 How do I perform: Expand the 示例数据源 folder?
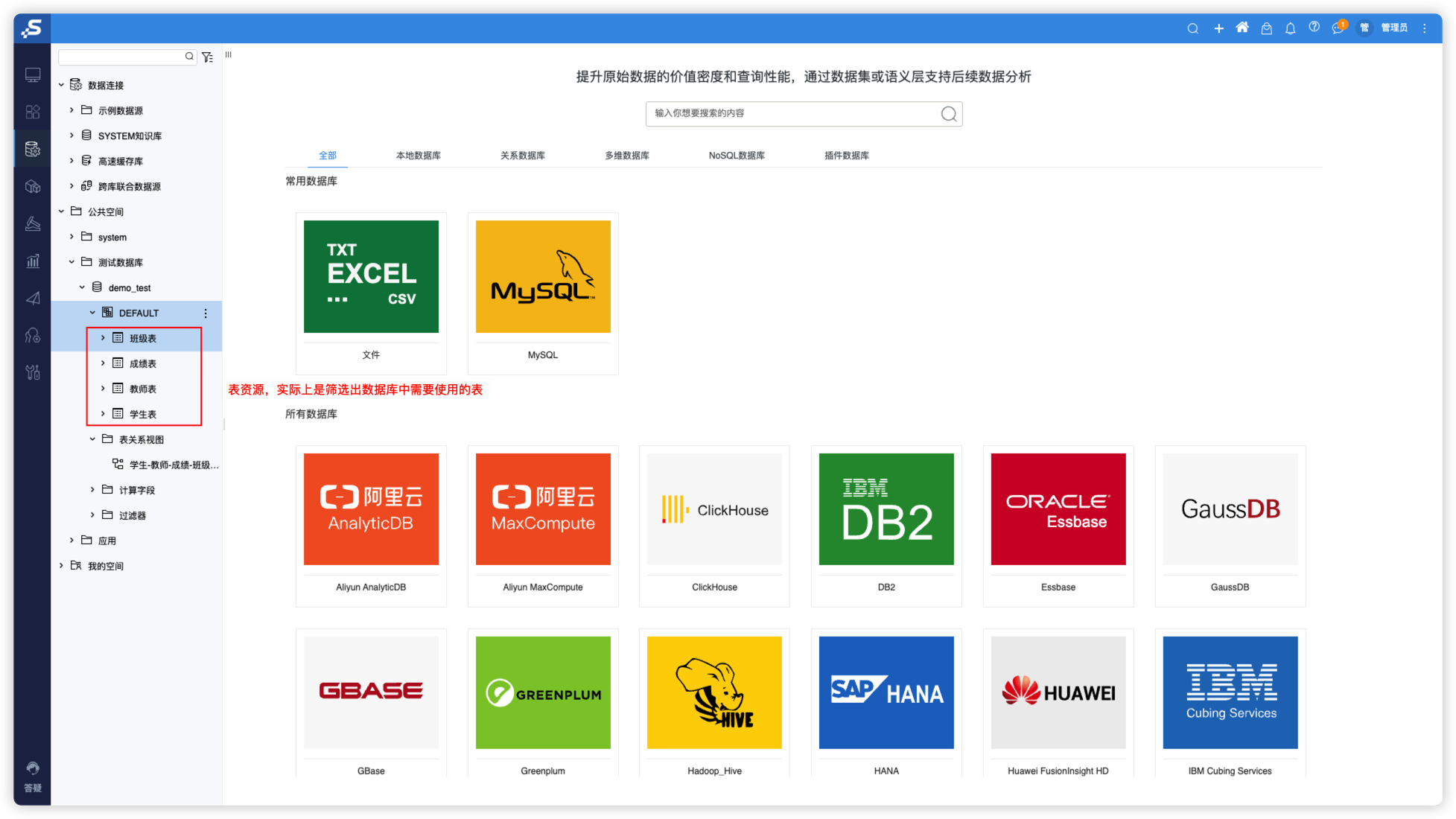click(x=71, y=110)
